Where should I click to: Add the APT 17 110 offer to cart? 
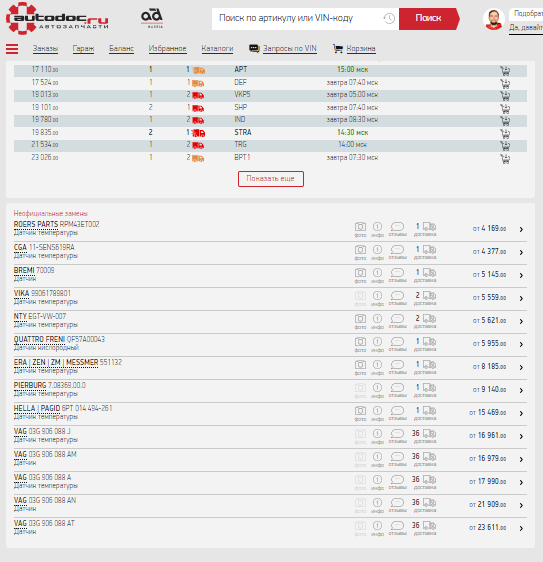point(505,71)
